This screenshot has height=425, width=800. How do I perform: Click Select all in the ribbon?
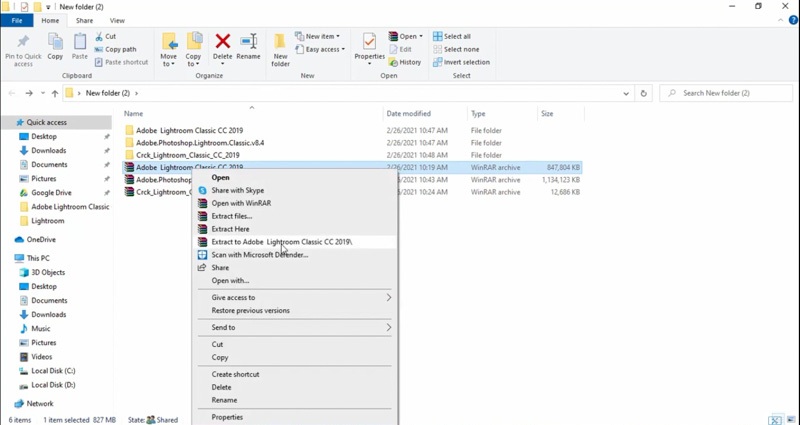click(x=452, y=36)
